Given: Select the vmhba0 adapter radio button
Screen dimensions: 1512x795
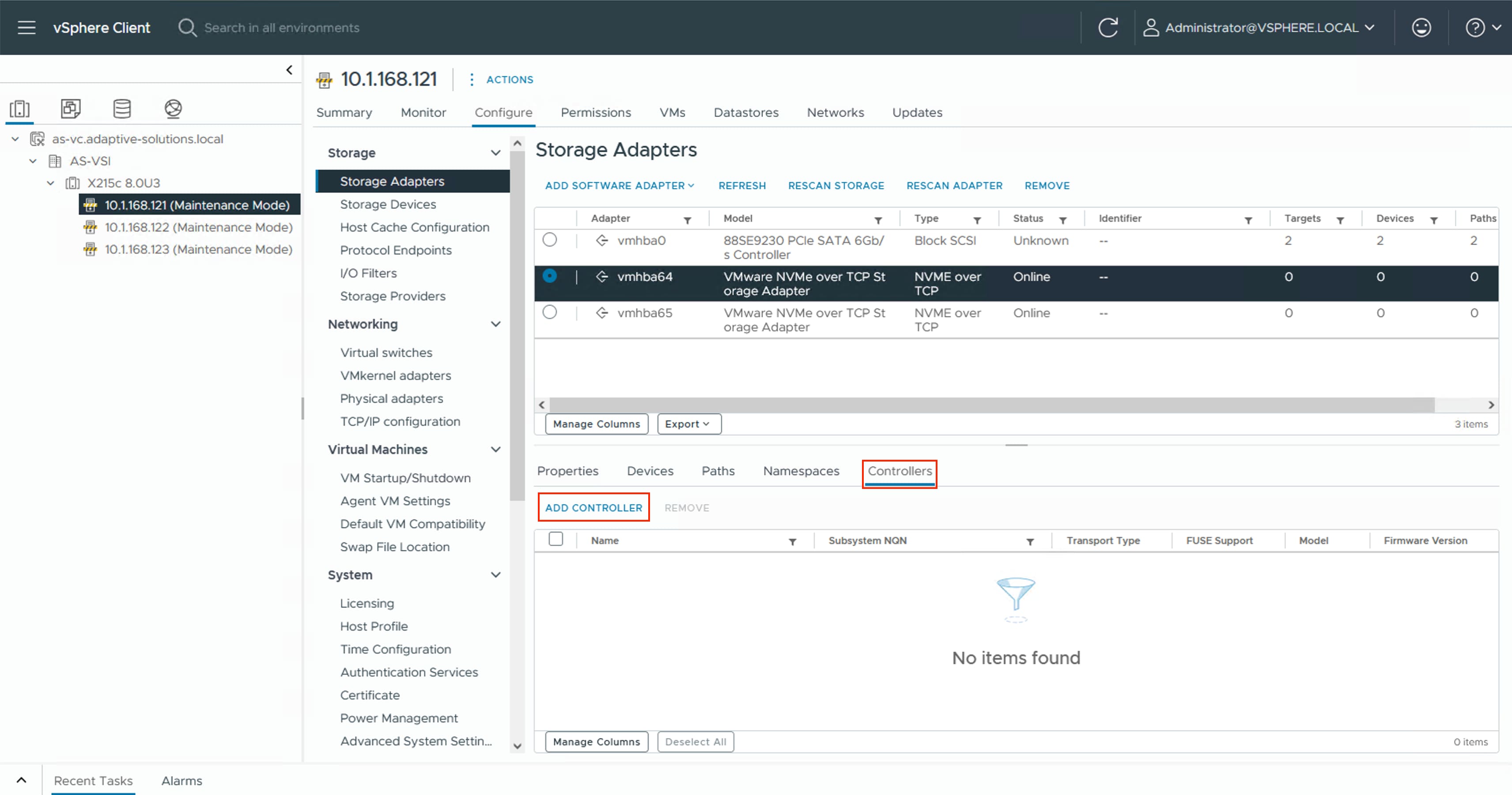Looking at the screenshot, I should [x=550, y=239].
